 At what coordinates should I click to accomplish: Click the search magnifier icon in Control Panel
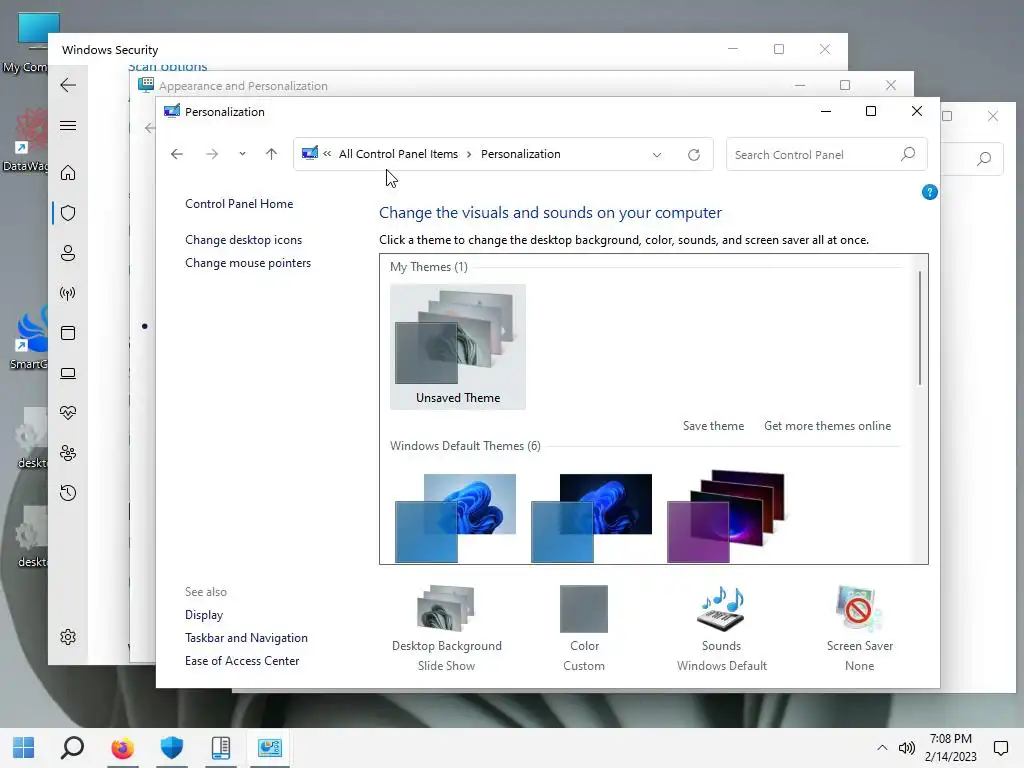tap(908, 154)
